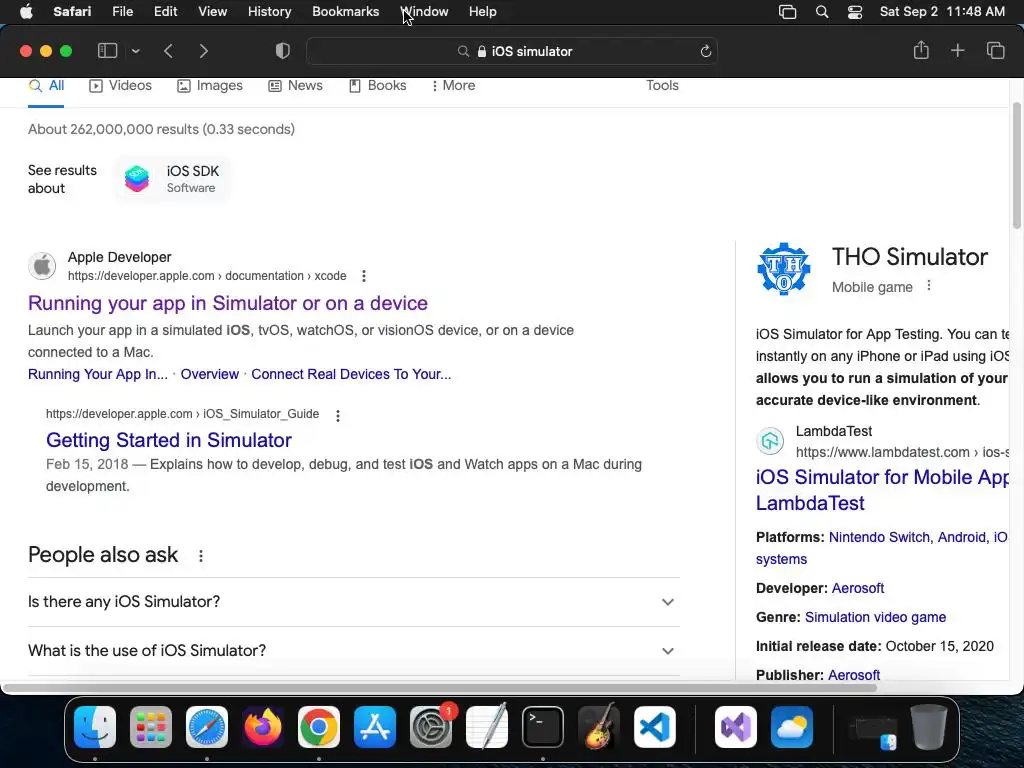Follow Connect Real Devices To Your link
1024x768 pixels.
pyautogui.click(x=351, y=374)
